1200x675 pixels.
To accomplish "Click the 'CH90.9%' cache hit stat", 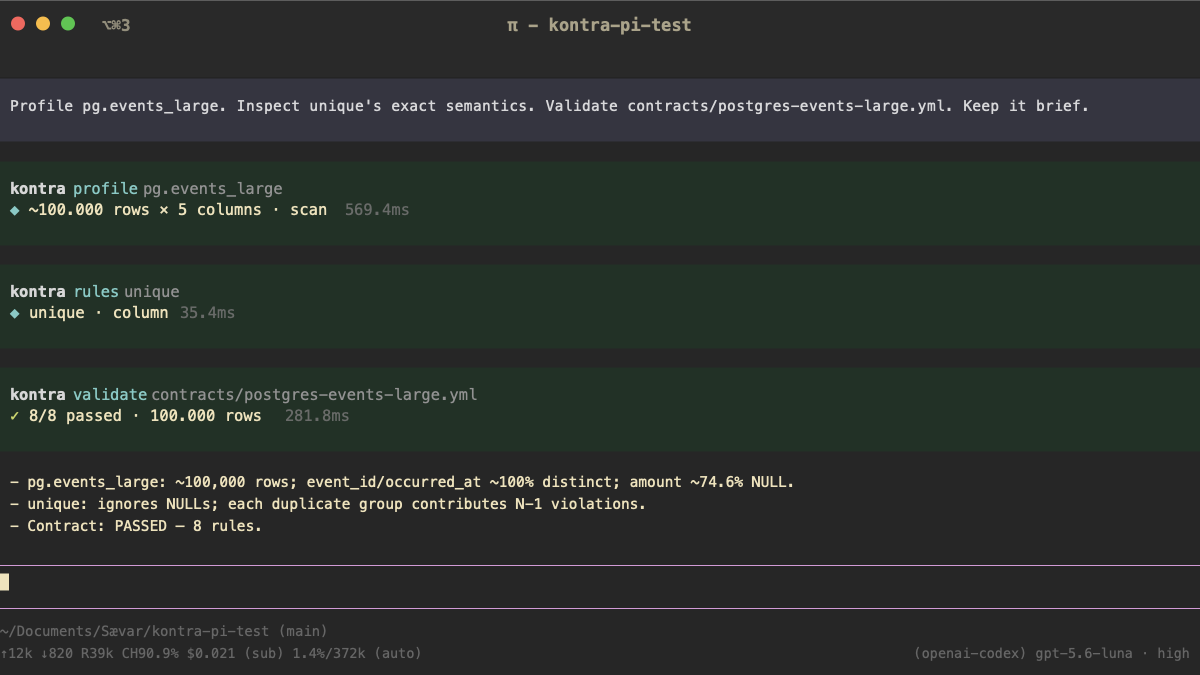I will pyautogui.click(x=150, y=653).
